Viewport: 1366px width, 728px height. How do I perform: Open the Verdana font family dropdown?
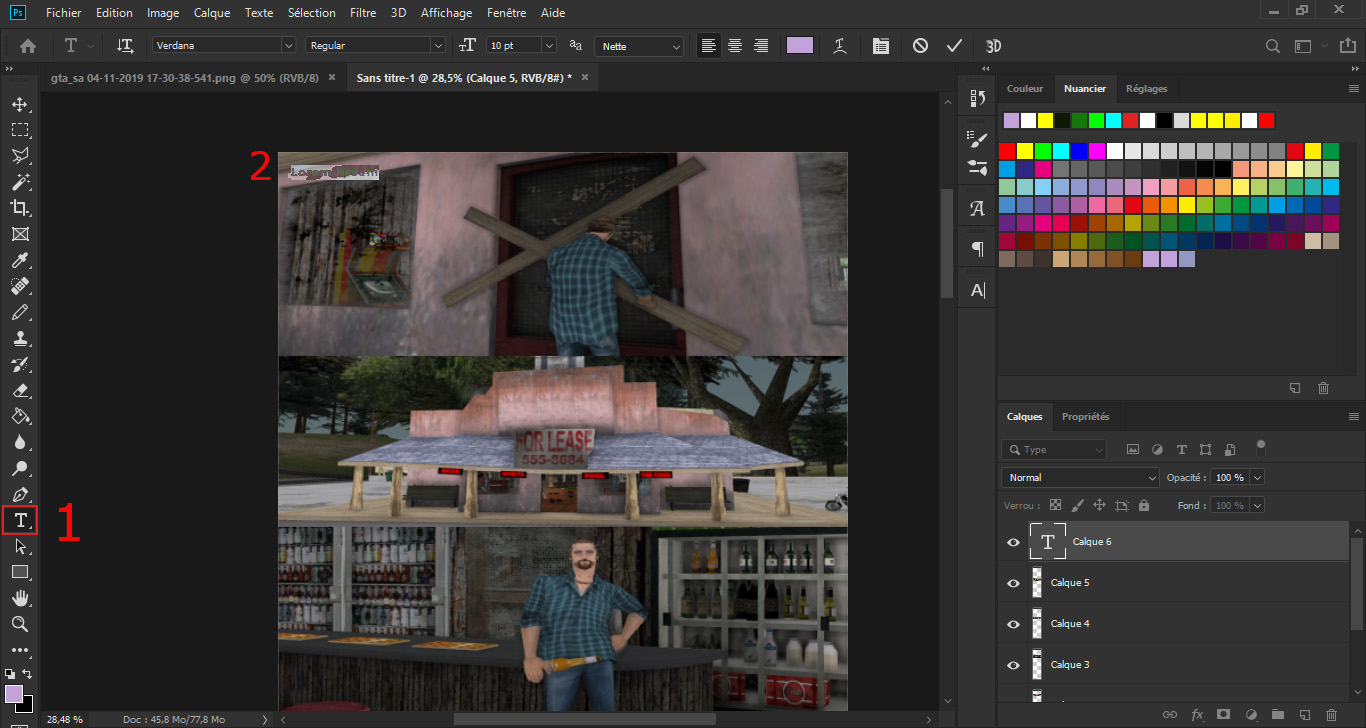[288, 46]
